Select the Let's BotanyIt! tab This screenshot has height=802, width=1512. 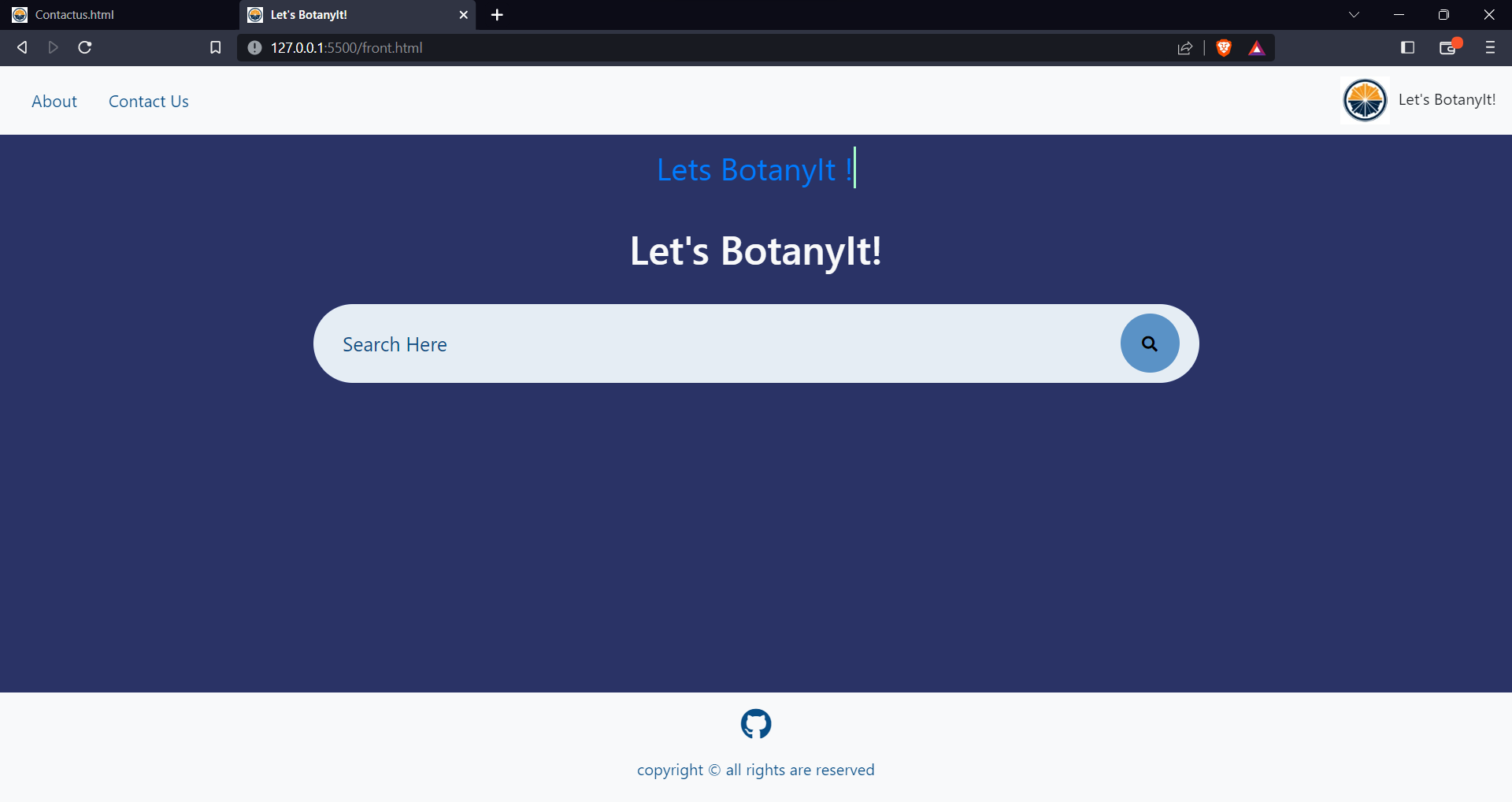point(346,14)
